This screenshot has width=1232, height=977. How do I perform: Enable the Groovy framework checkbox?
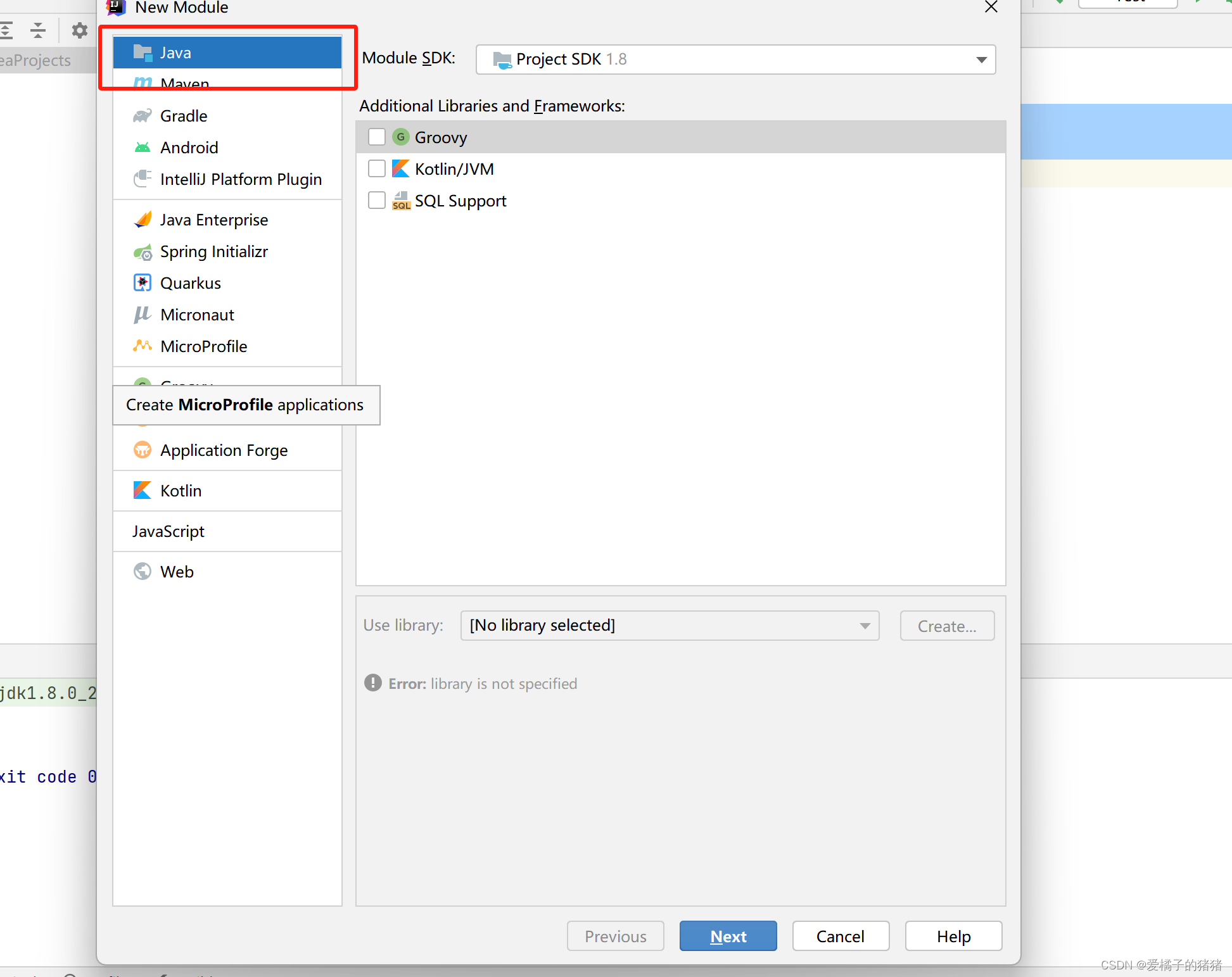(376, 137)
